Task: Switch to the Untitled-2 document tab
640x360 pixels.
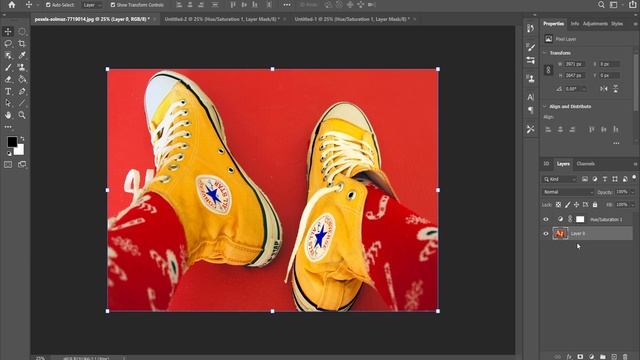Action: [222, 19]
